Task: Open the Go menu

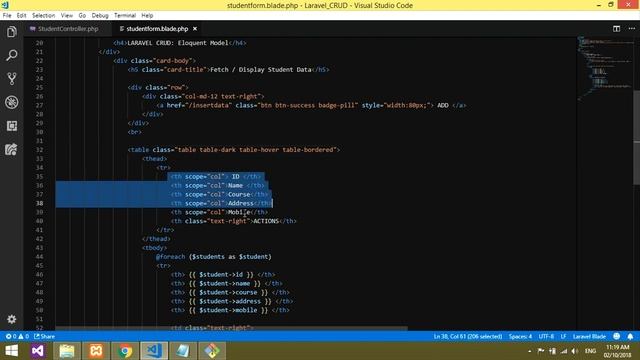Action: pos(82,16)
